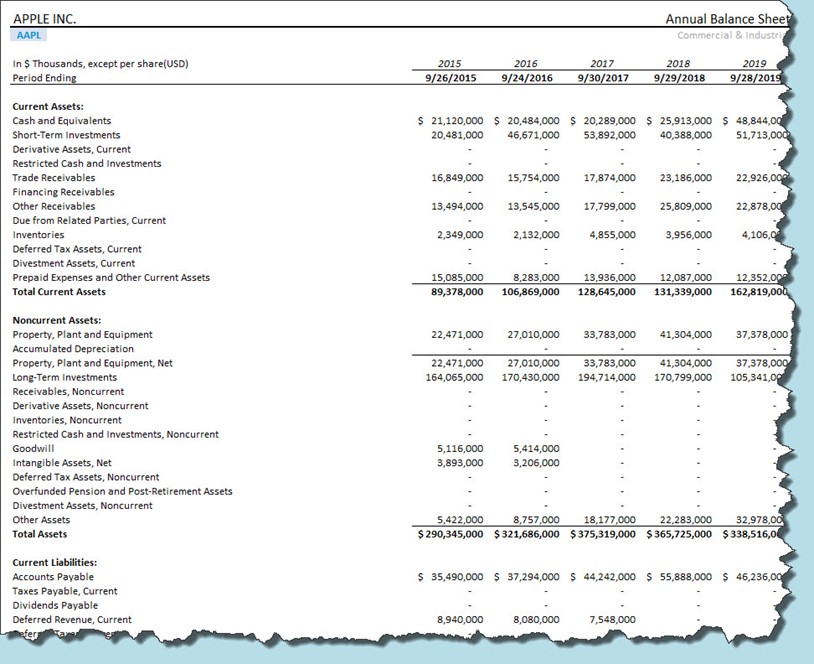Screen dimensions: 814x664
Task: Click the Trade Receivables row label
Action: (54, 178)
